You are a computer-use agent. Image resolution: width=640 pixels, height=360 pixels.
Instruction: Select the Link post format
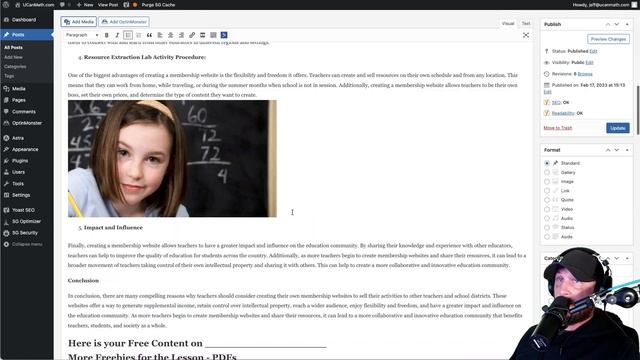pos(547,191)
